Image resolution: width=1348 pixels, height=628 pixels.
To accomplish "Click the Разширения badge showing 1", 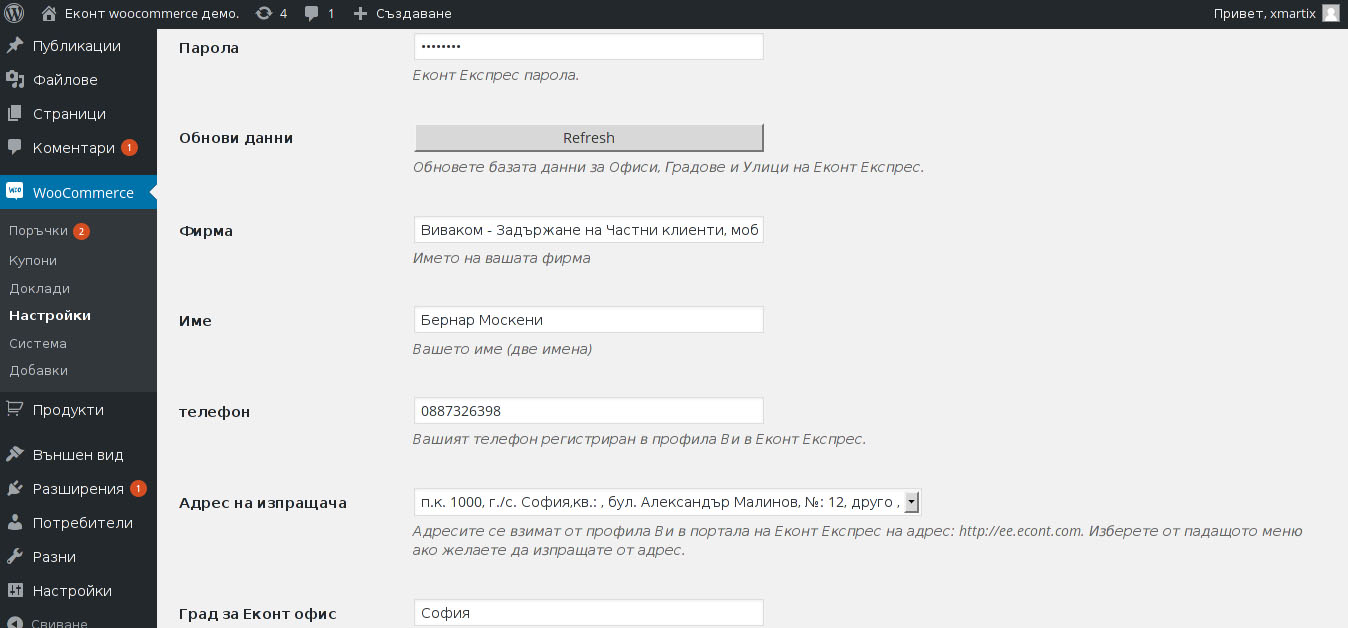I will (138, 489).
